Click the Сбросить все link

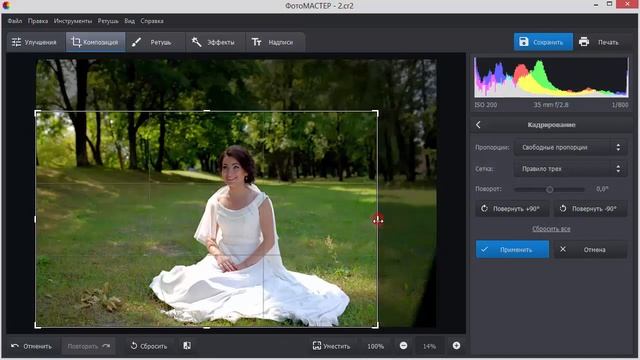[x=551, y=229]
